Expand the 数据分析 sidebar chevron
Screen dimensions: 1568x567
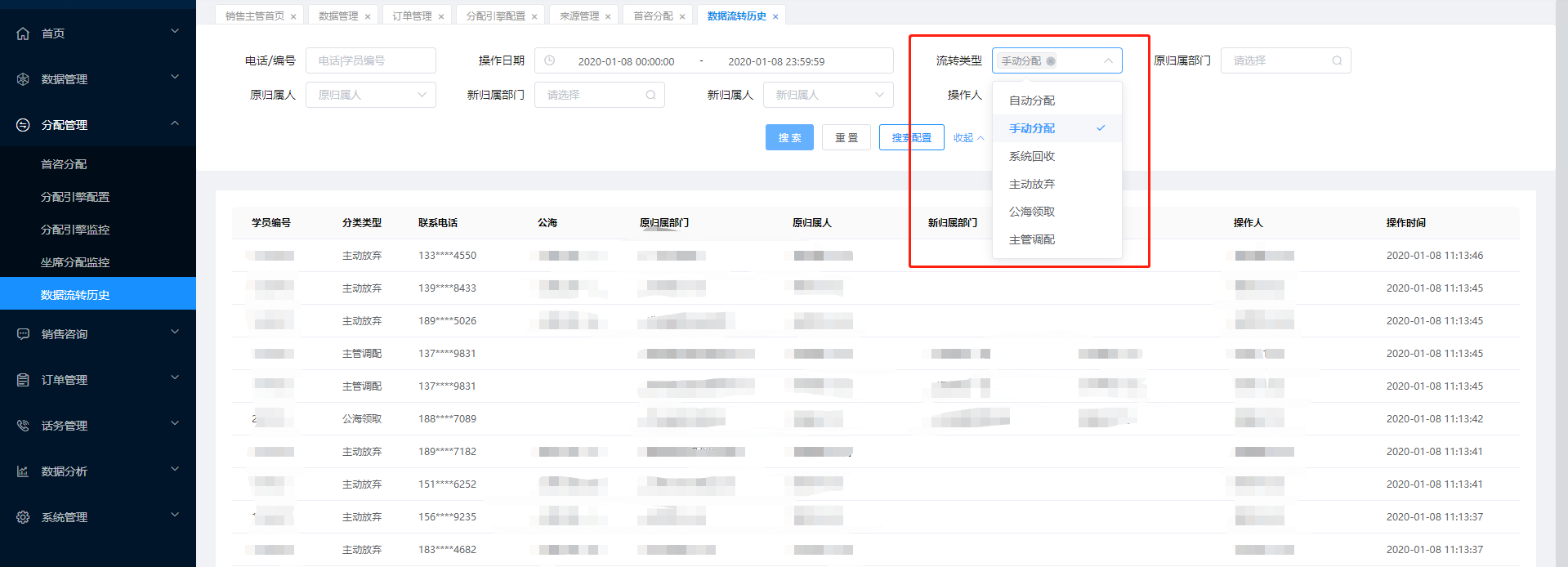174,469
